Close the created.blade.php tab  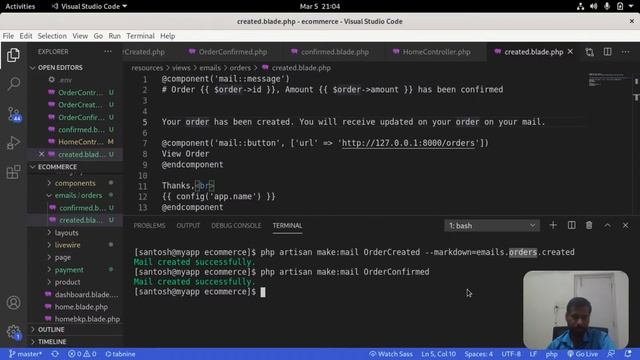pos(570,52)
